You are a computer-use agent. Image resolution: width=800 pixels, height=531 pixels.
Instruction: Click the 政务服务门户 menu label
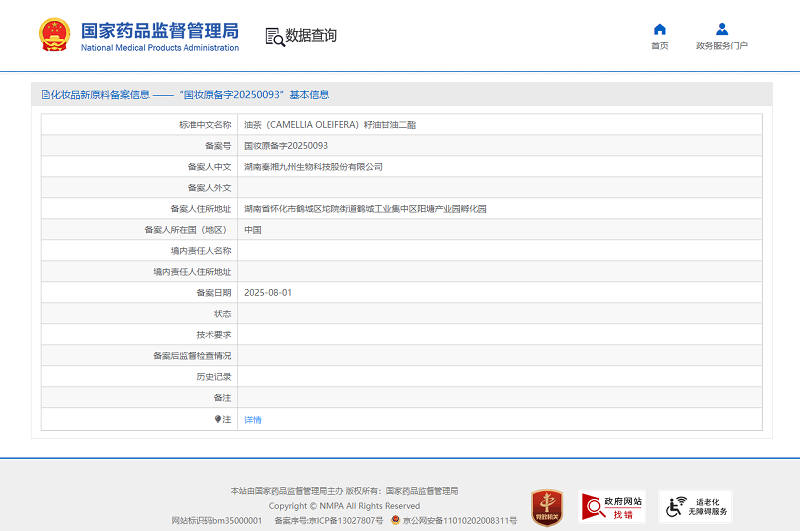tap(722, 46)
